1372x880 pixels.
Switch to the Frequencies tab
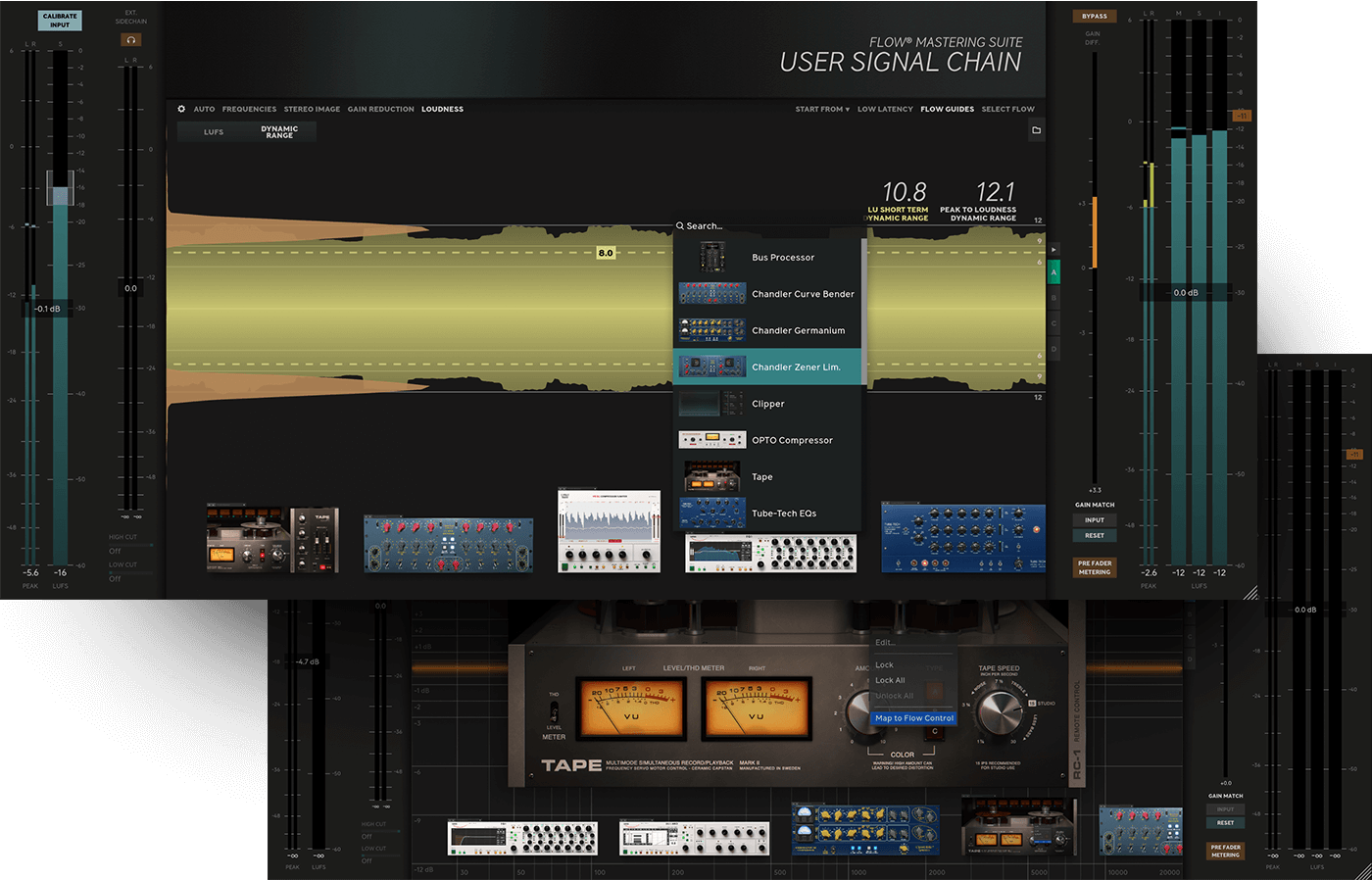[249, 109]
